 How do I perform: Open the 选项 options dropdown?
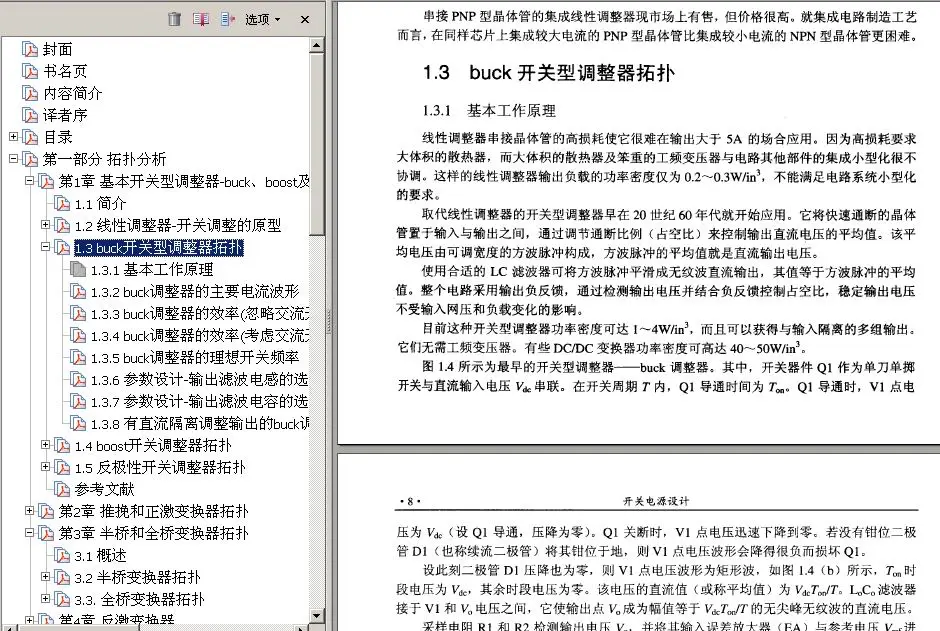pos(262,19)
